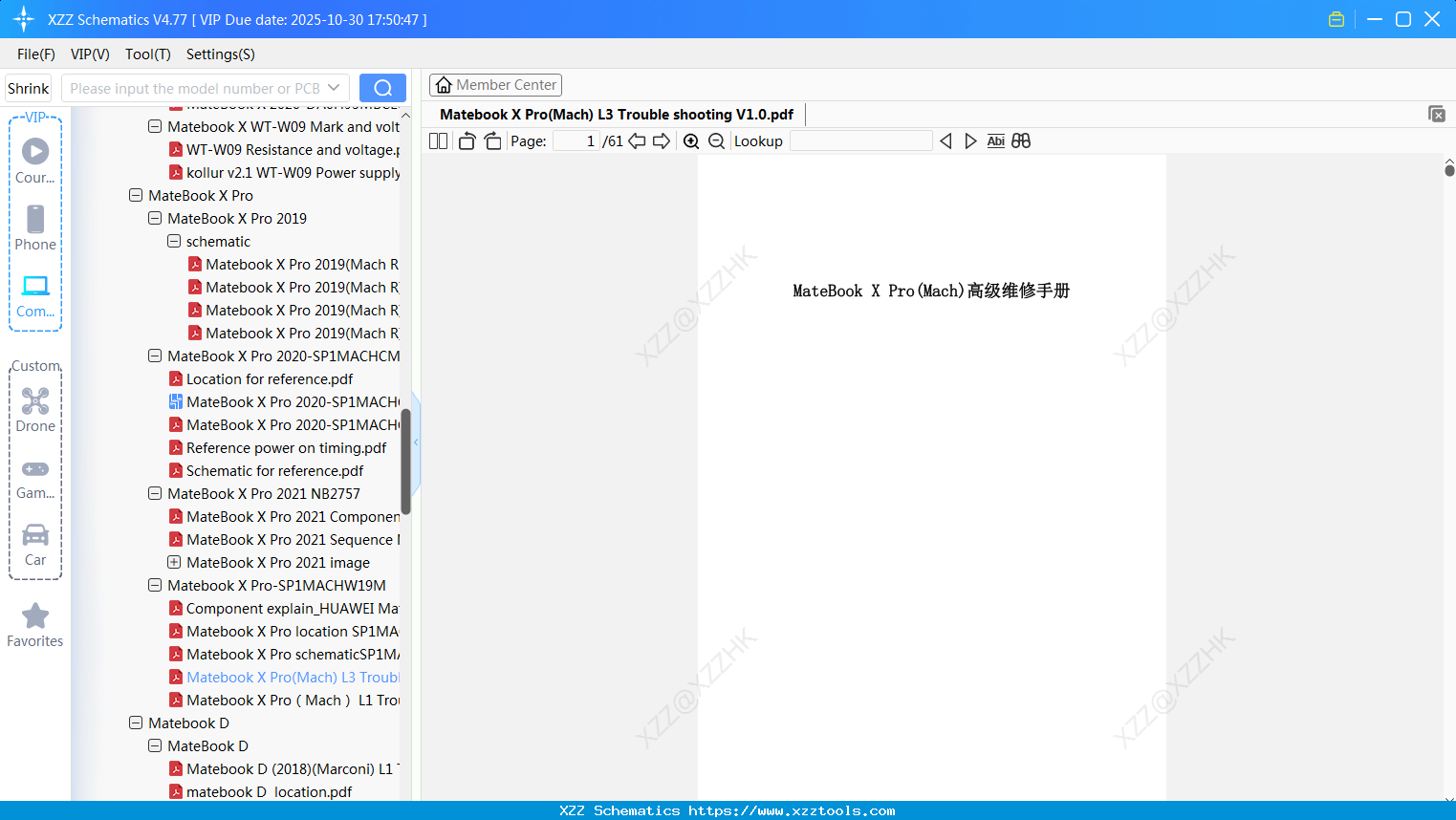Open the Drone category
Image resolution: width=1456 pixels, height=820 pixels.
pos(35,409)
